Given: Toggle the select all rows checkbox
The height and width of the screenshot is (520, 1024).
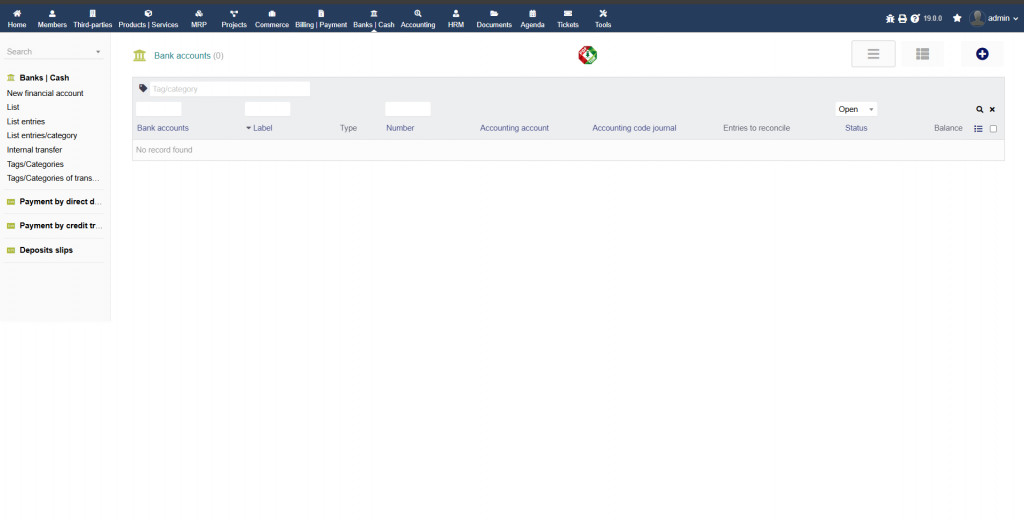Looking at the screenshot, I should (x=993, y=129).
